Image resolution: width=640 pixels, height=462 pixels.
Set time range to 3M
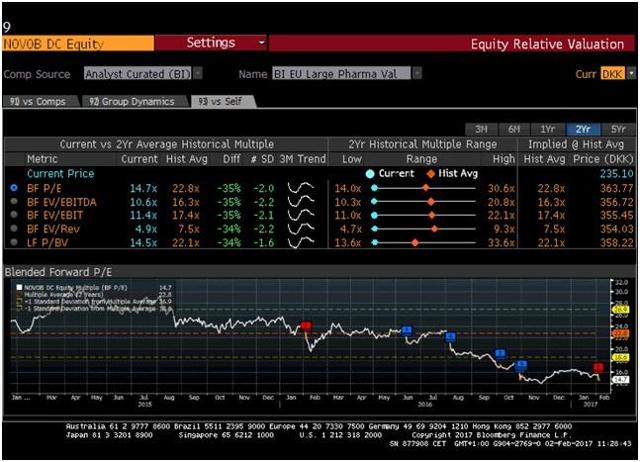click(481, 129)
